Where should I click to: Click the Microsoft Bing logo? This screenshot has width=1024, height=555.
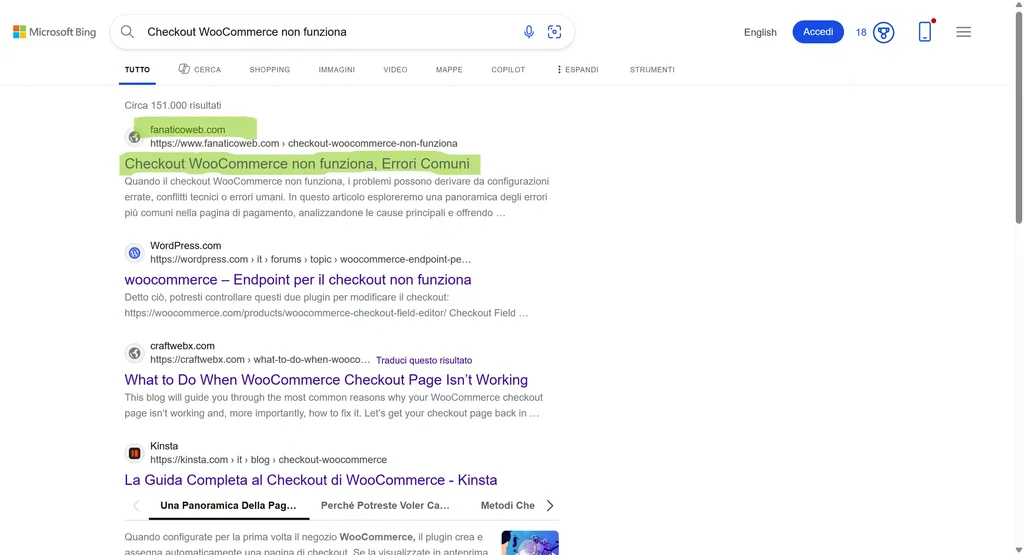[54, 32]
